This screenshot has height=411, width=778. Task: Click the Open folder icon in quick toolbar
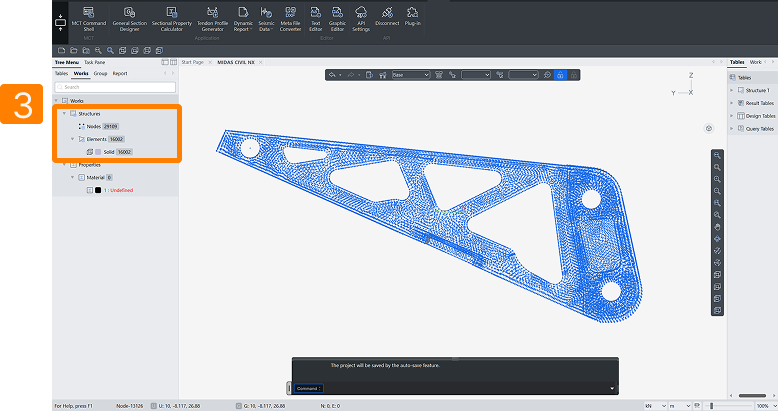pos(73,51)
